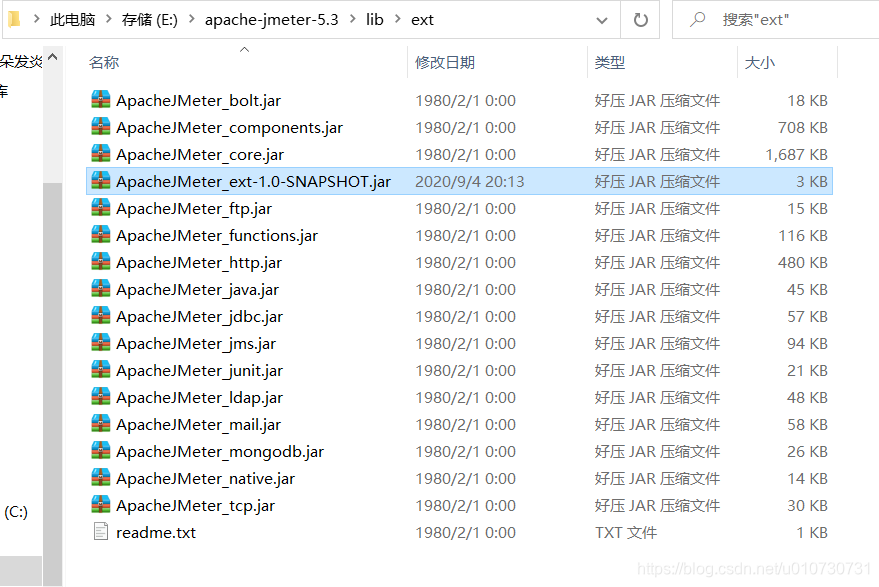Expand the chevron after 存储 (E:) in the path
879x587 pixels.
coord(191,19)
